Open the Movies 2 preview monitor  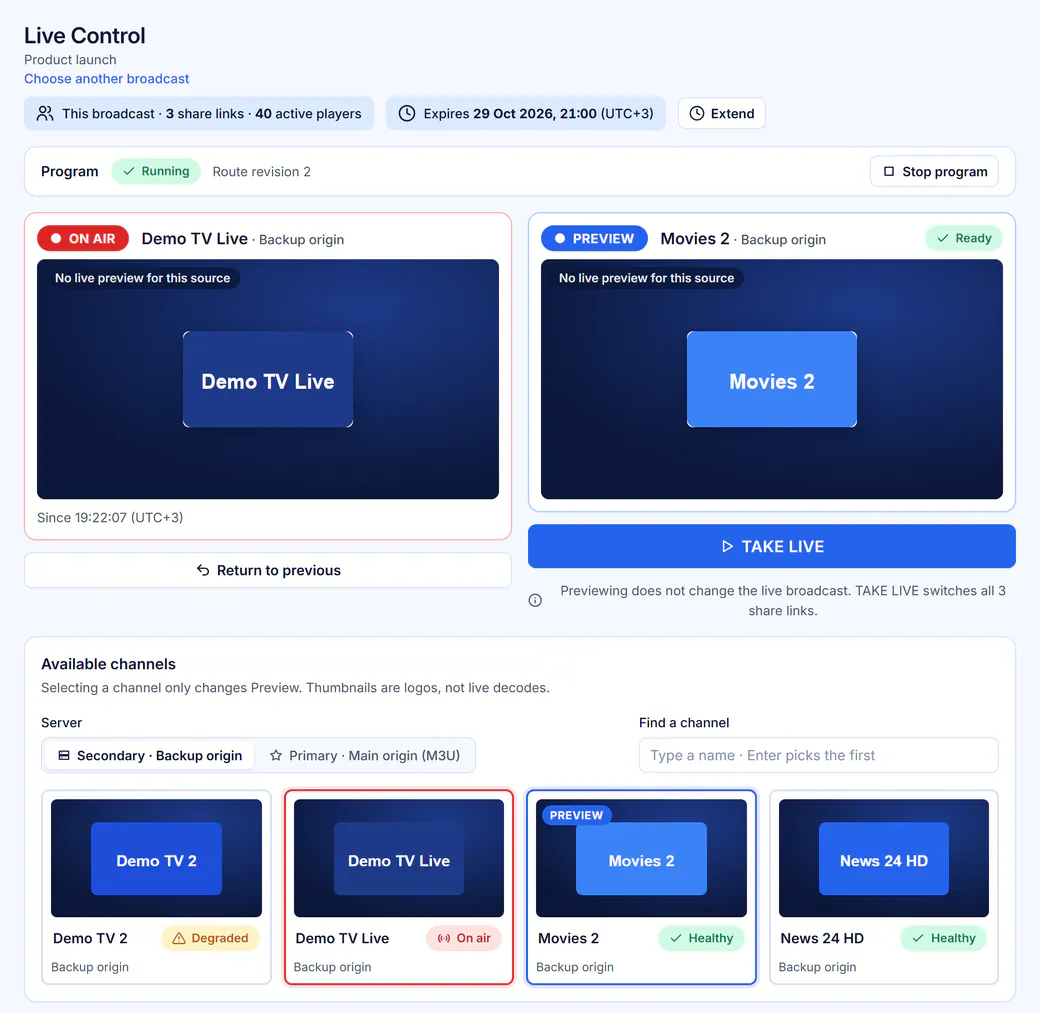[x=772, y=379]
